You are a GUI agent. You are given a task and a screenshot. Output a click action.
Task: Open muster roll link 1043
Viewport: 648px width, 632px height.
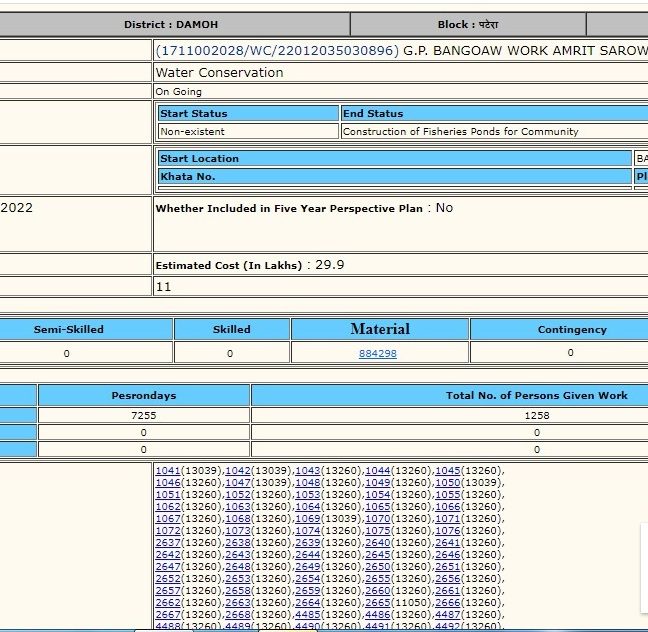[x=307, y=470]
